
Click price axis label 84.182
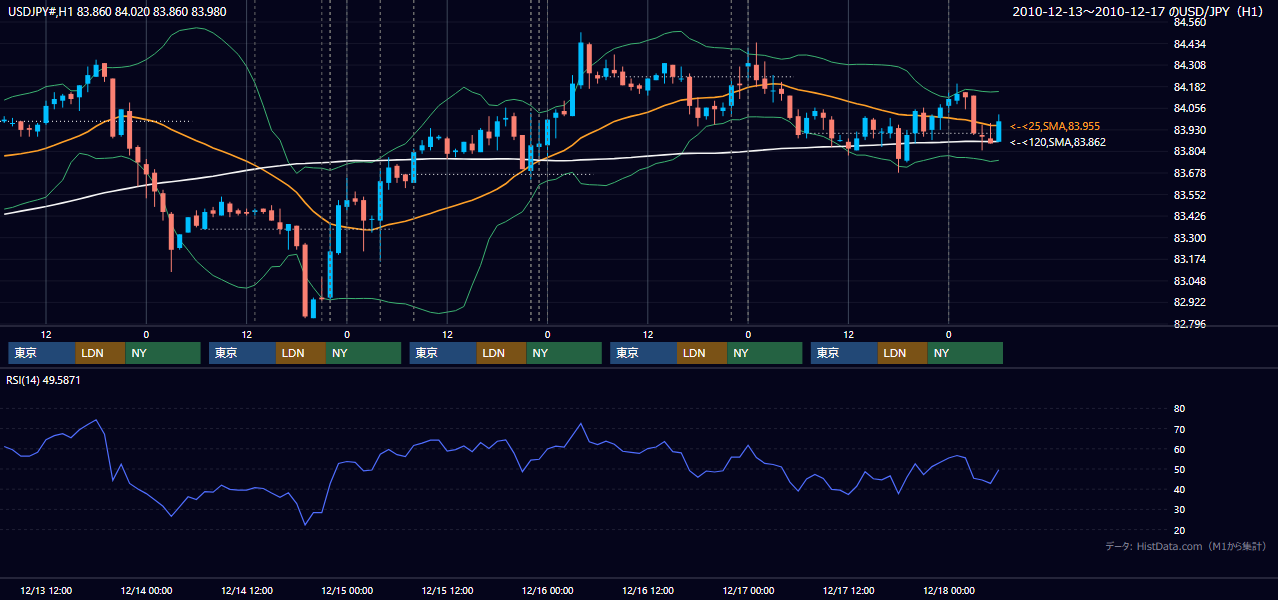point(1190,87)
